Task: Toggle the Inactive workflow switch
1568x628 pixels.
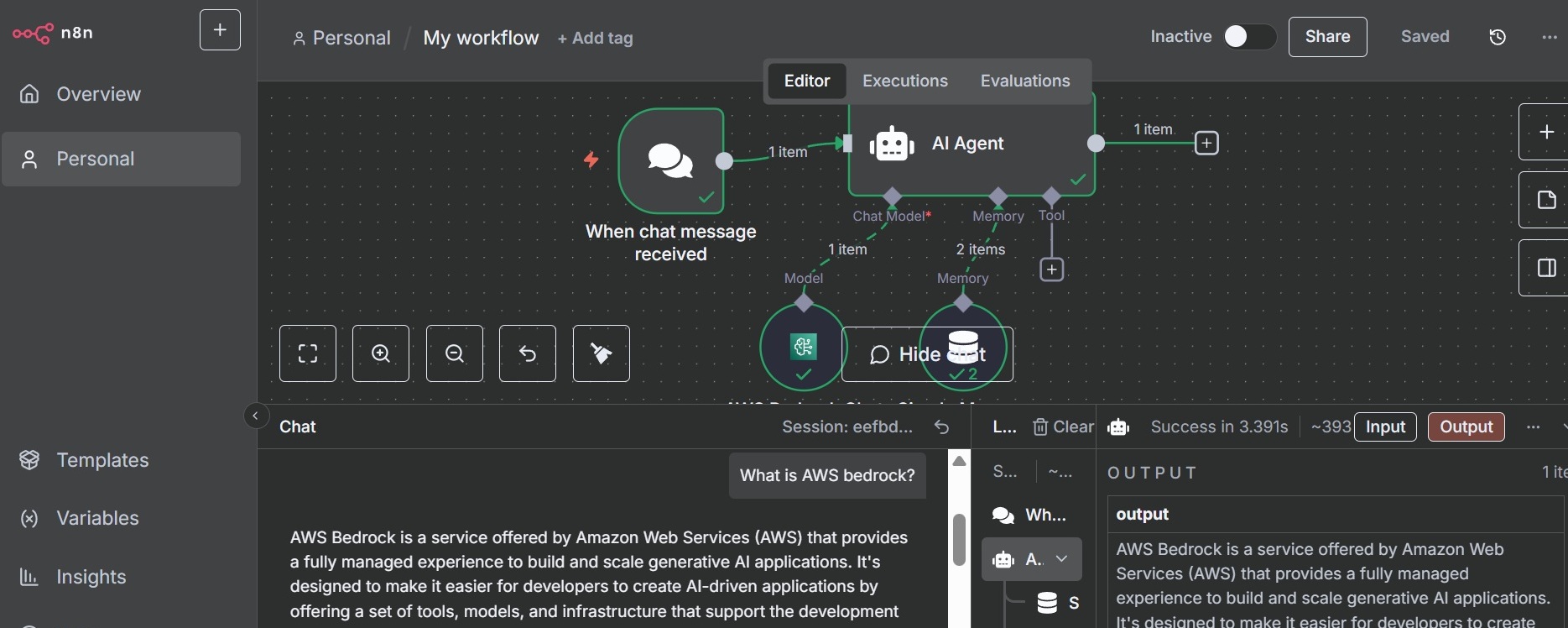Action: (1249, 36)
